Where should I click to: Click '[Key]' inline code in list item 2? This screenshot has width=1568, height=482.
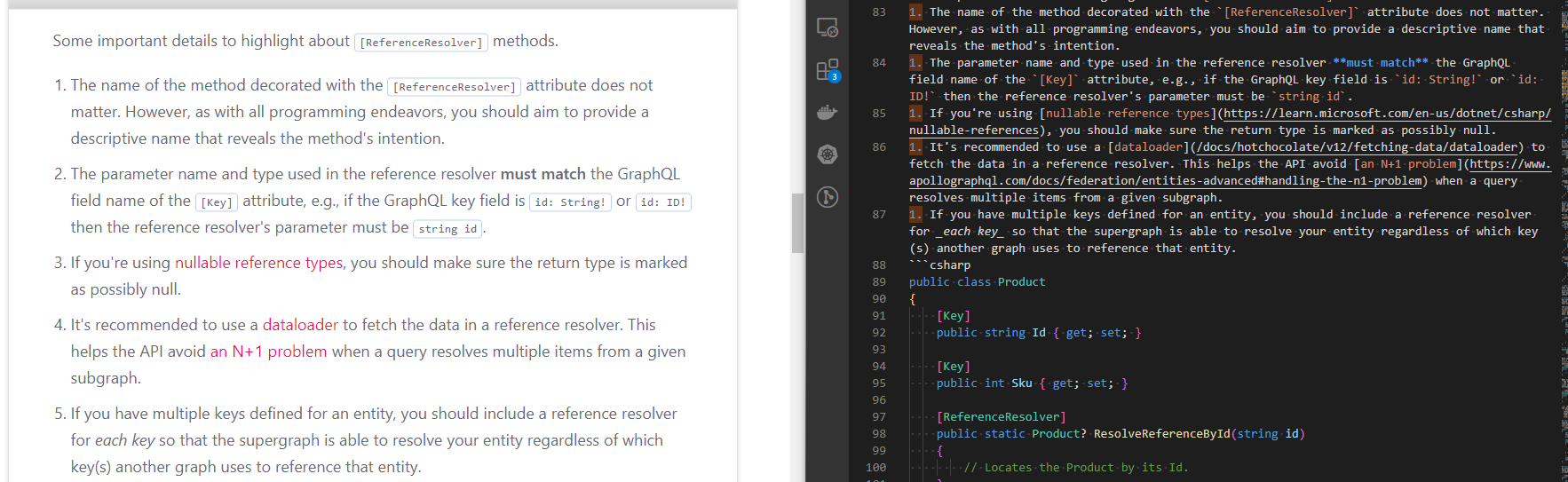point(217,202)
